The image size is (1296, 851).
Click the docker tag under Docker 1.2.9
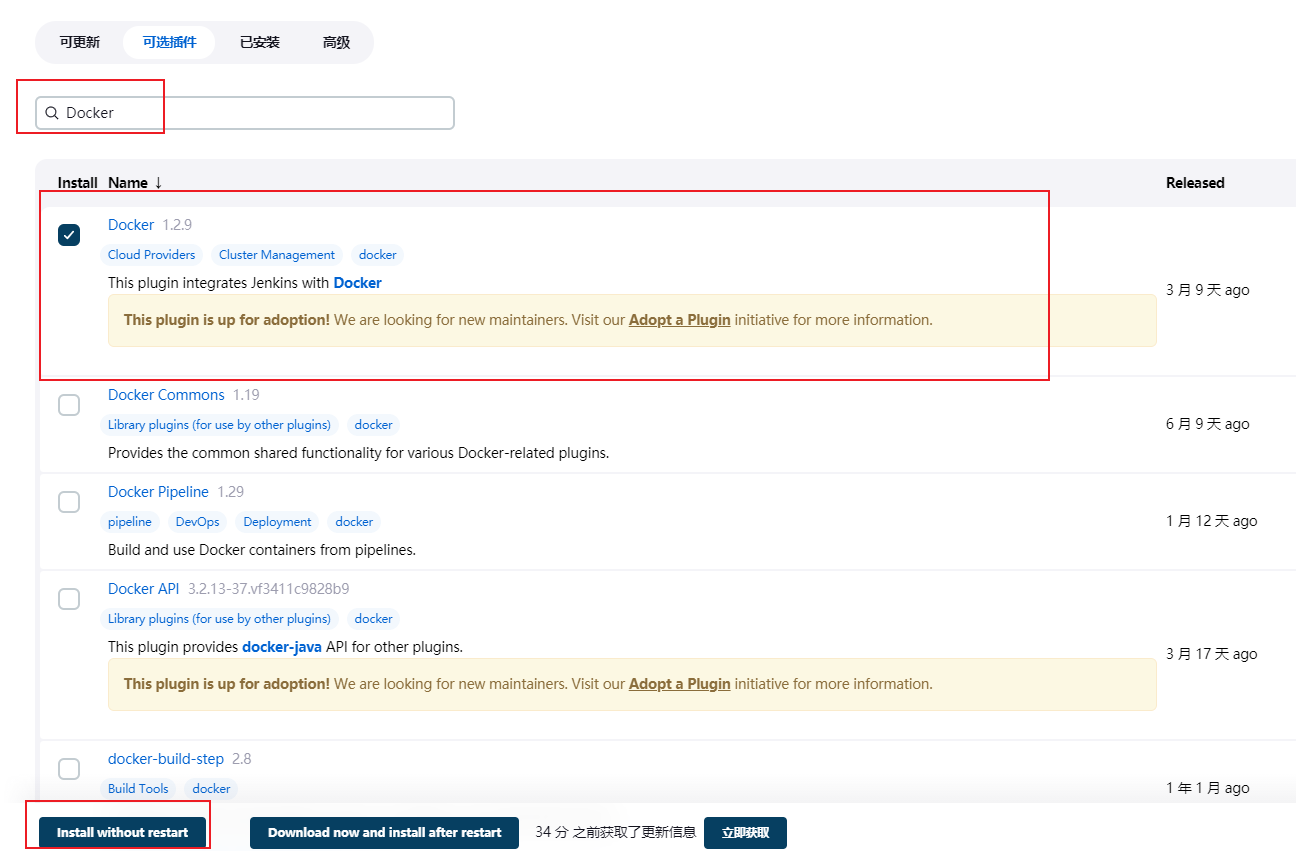[x=378, y=255]
